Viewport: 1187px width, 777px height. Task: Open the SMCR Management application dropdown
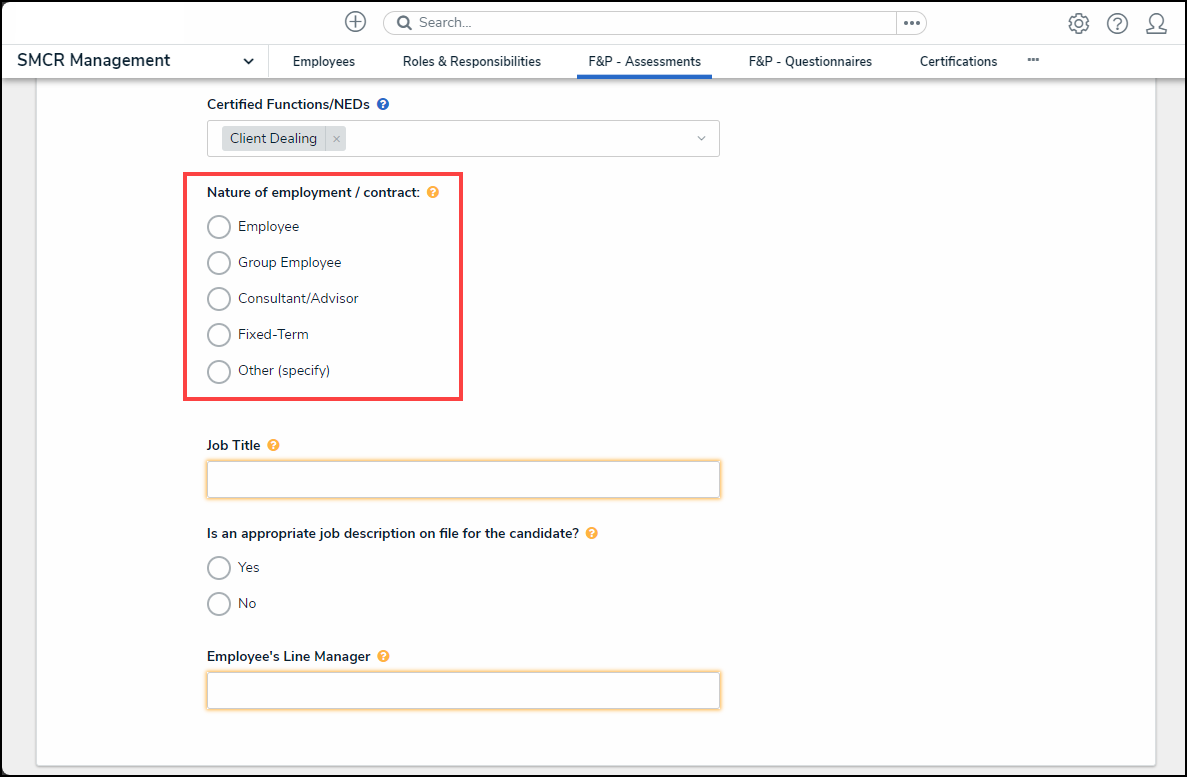click(248, 61)
